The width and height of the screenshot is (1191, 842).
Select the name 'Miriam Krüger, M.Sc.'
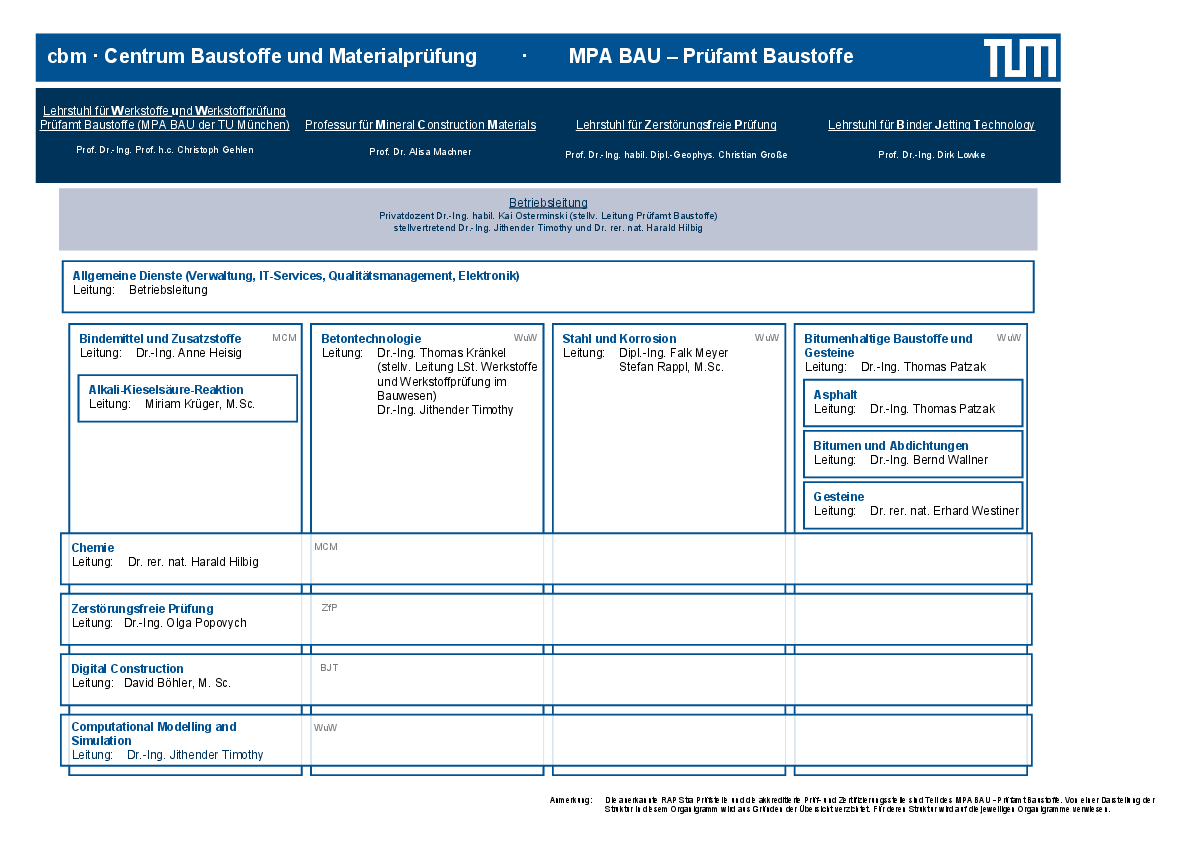pos(200,404)
